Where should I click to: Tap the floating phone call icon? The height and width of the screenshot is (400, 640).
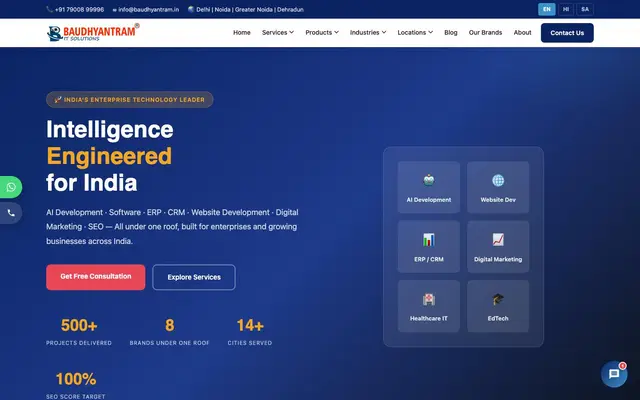point(11,213)
